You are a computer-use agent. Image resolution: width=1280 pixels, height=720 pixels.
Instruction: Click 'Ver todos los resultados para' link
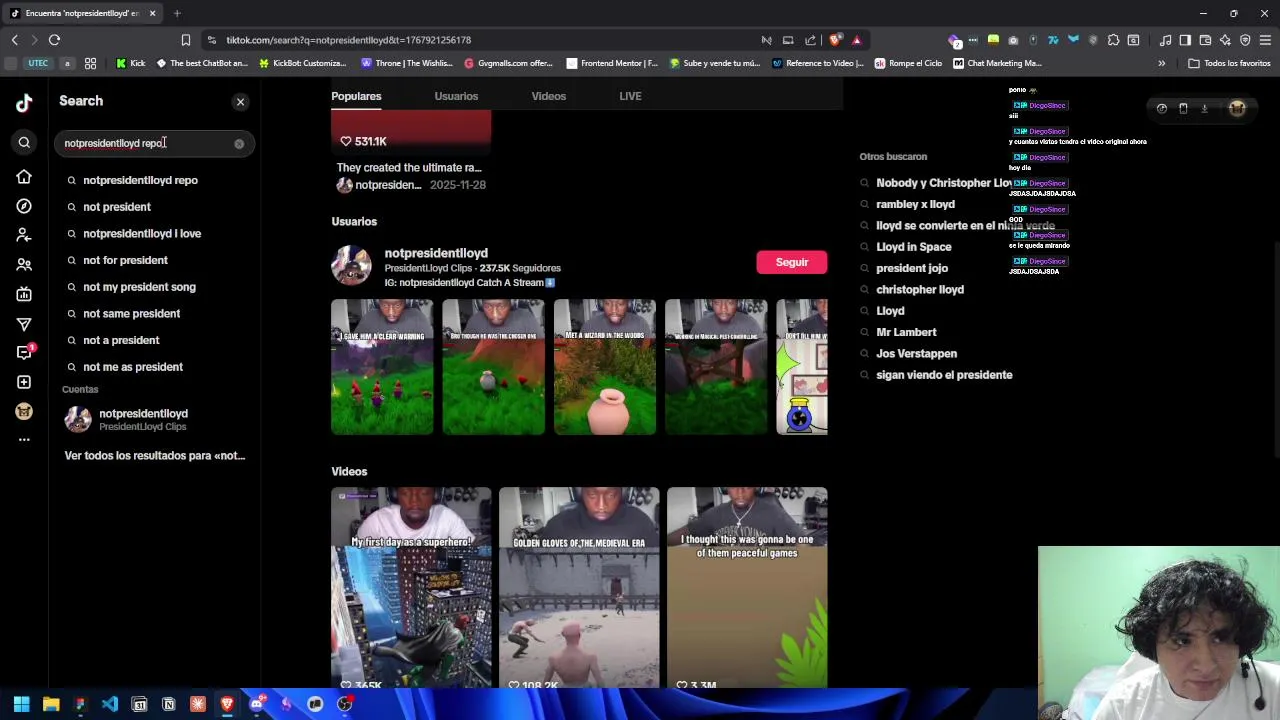(x=155, y=455)
